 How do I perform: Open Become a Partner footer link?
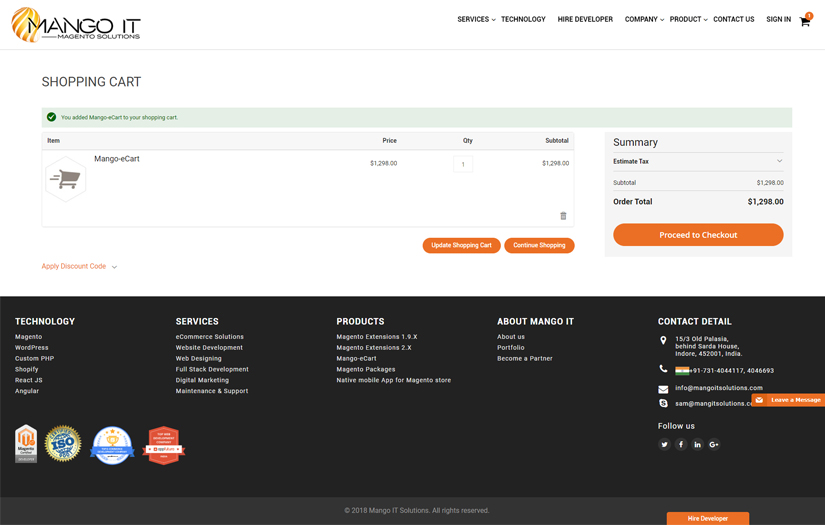[525, 359]
